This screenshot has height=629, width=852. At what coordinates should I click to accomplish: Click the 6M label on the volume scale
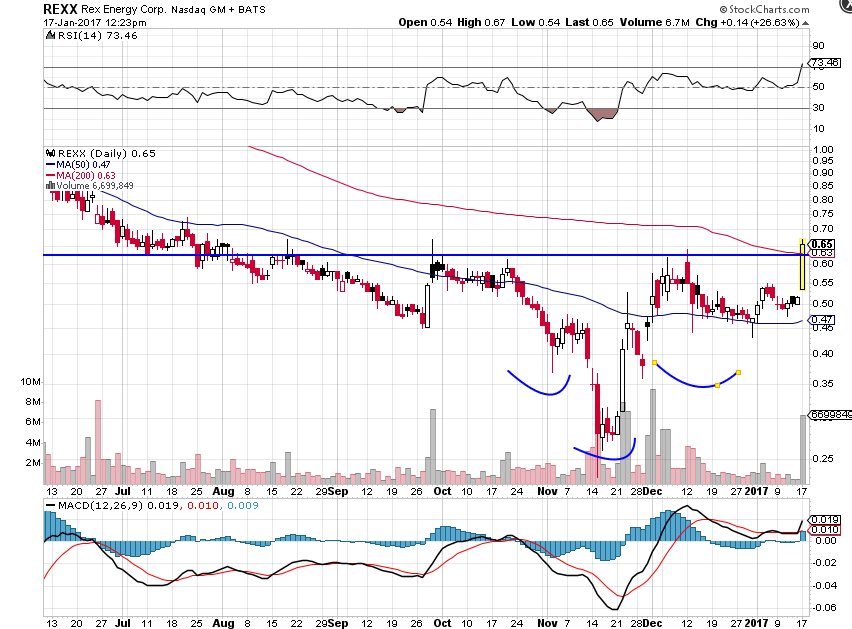coord(33,422)
